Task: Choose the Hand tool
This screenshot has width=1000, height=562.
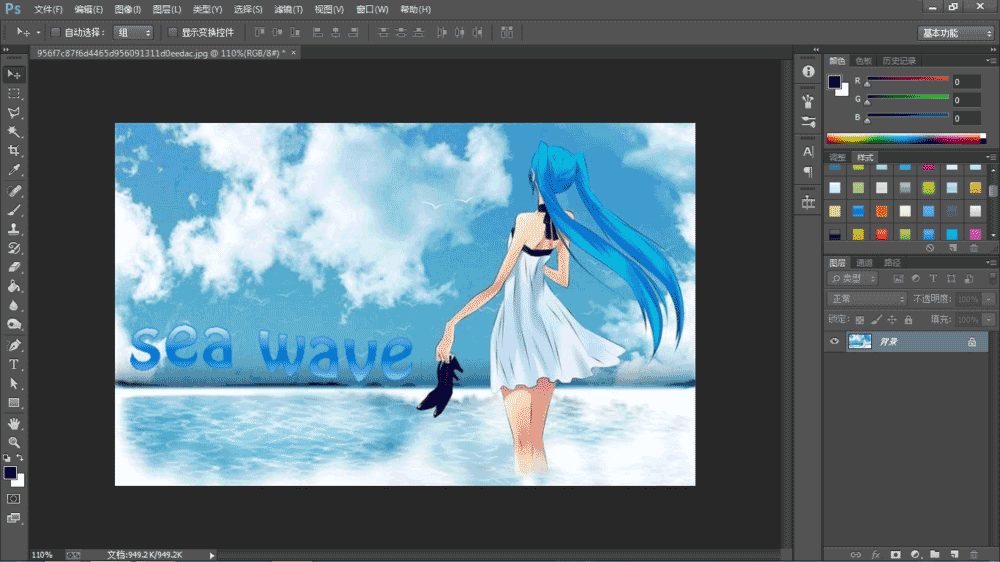Action: click(x=14, y=423)
